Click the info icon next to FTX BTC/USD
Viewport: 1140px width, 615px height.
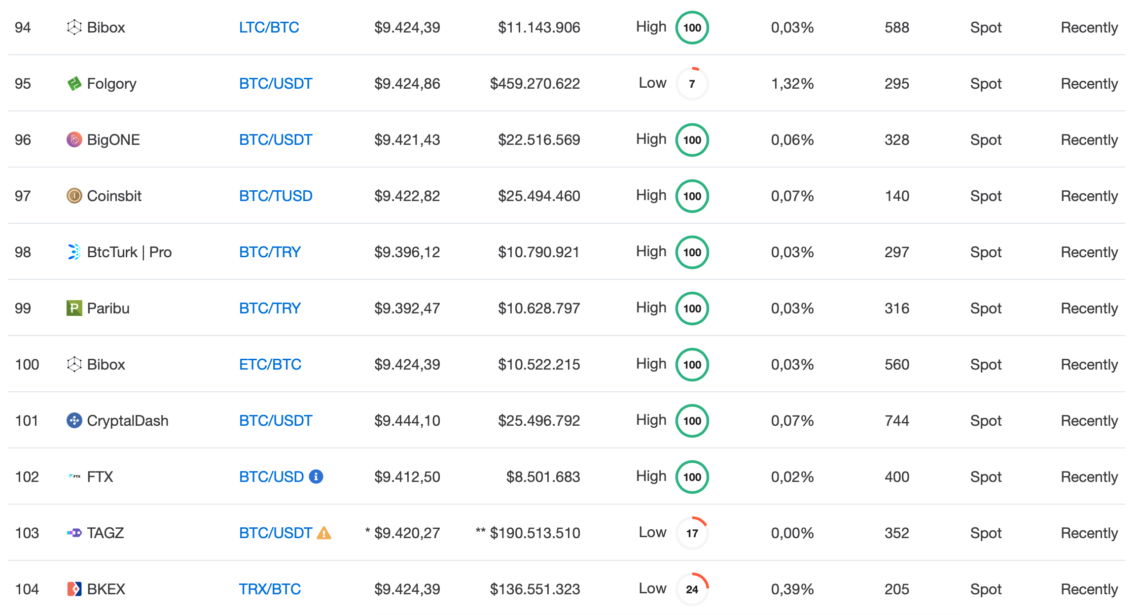315,477
